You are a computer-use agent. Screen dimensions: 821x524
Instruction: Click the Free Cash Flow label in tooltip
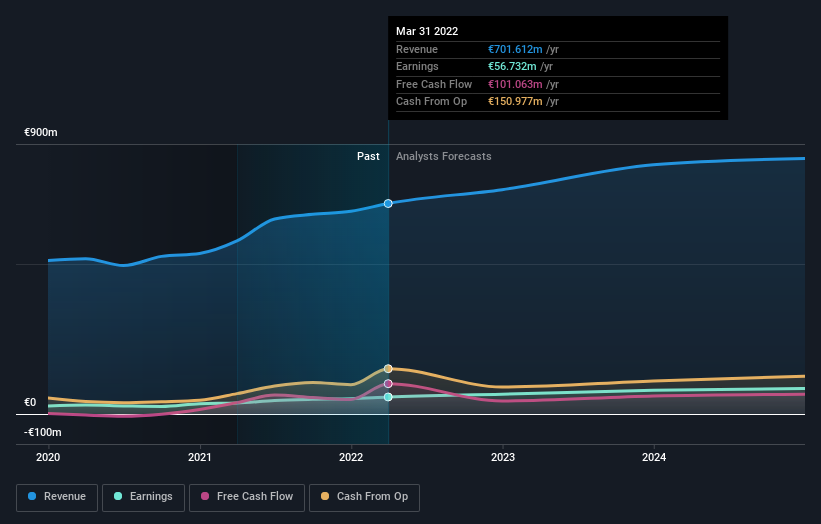(x=434, y=84)
